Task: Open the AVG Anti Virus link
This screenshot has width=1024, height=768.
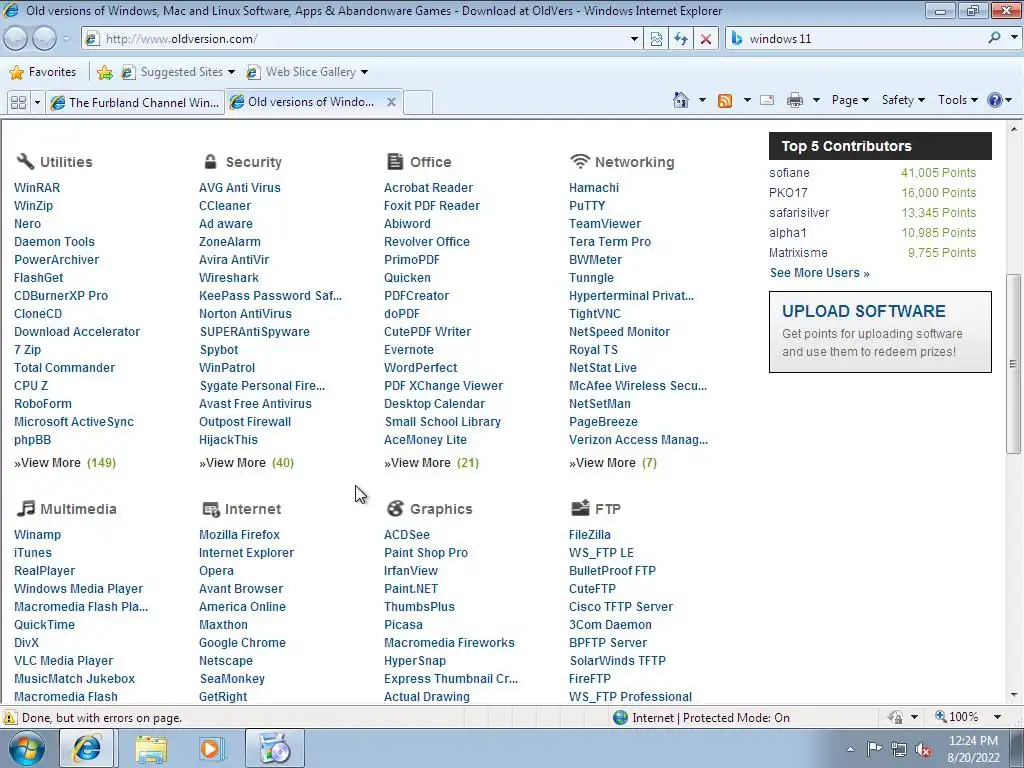Action: click(x=240, y=187)
